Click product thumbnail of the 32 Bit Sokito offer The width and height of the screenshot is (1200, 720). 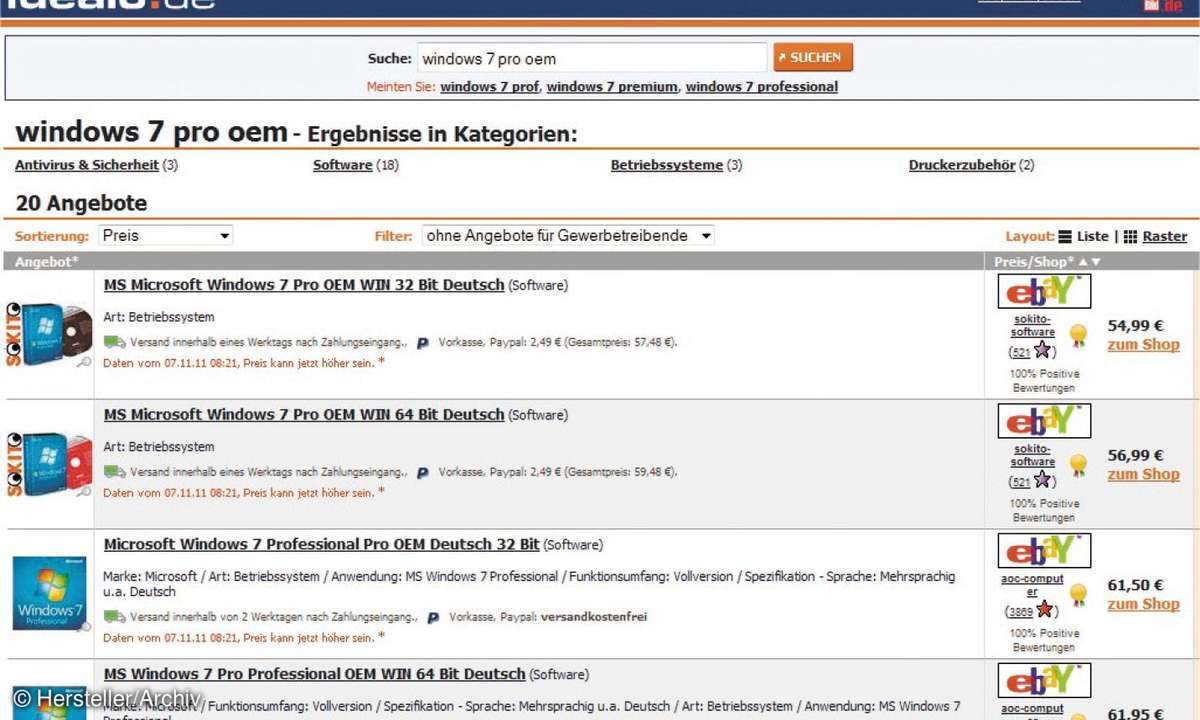tap(49, 332)
